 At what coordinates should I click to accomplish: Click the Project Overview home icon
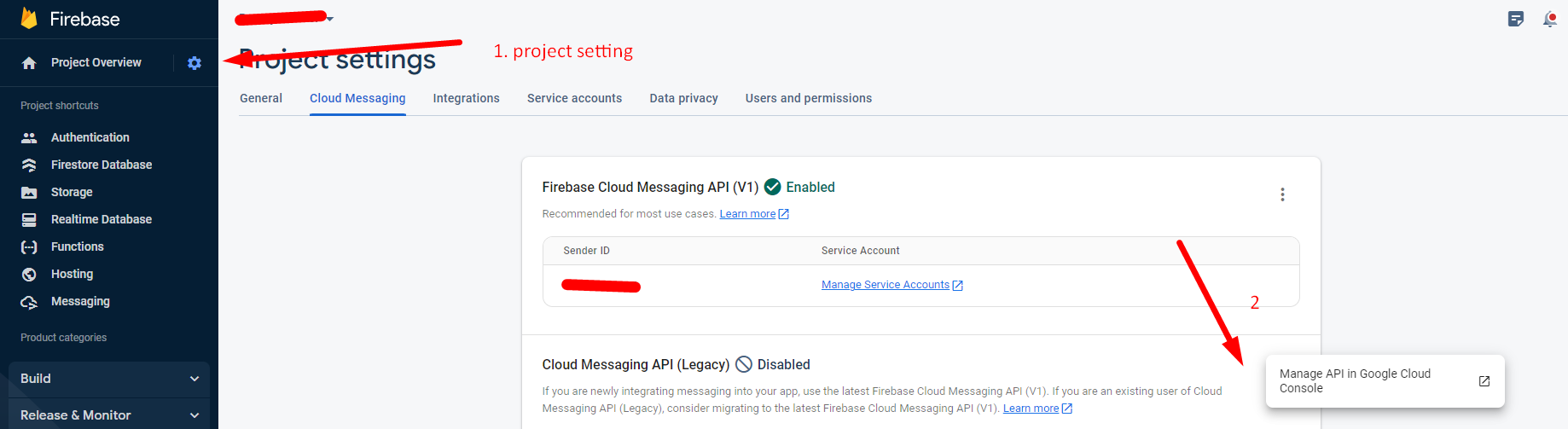pyautogui.click(x=29, y=63)
